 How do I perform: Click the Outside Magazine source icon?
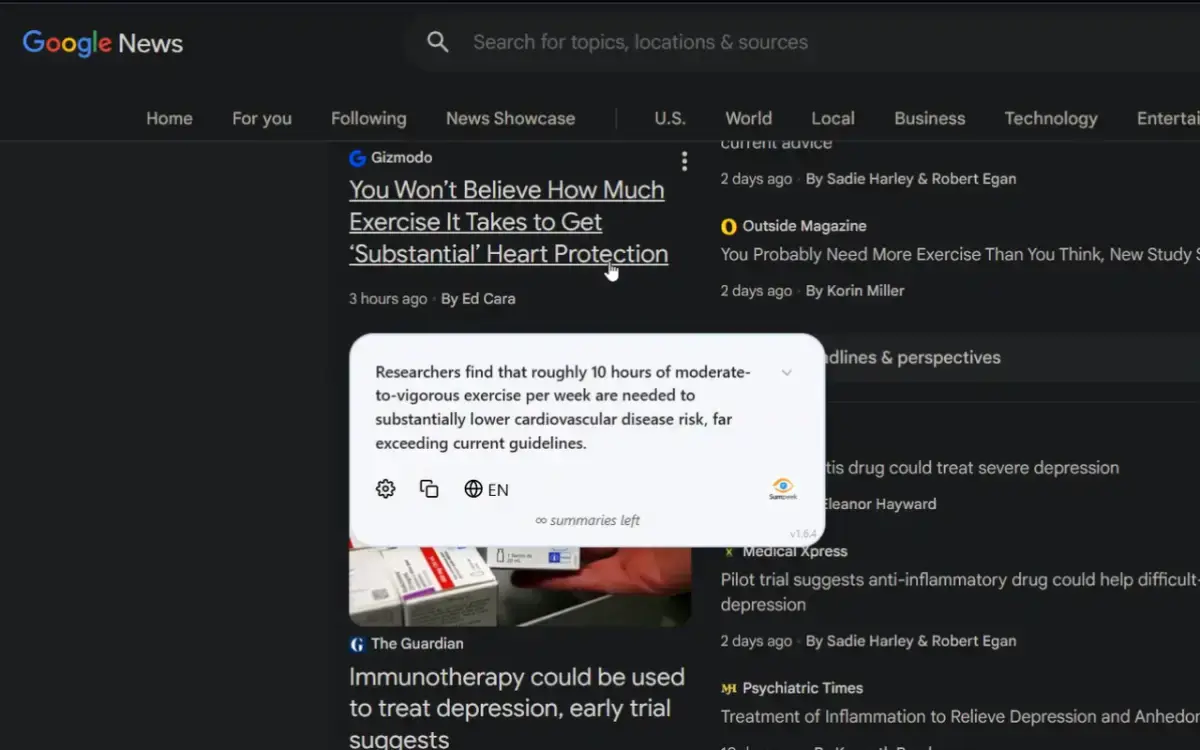pyautogui.click(x=729, y=226)
